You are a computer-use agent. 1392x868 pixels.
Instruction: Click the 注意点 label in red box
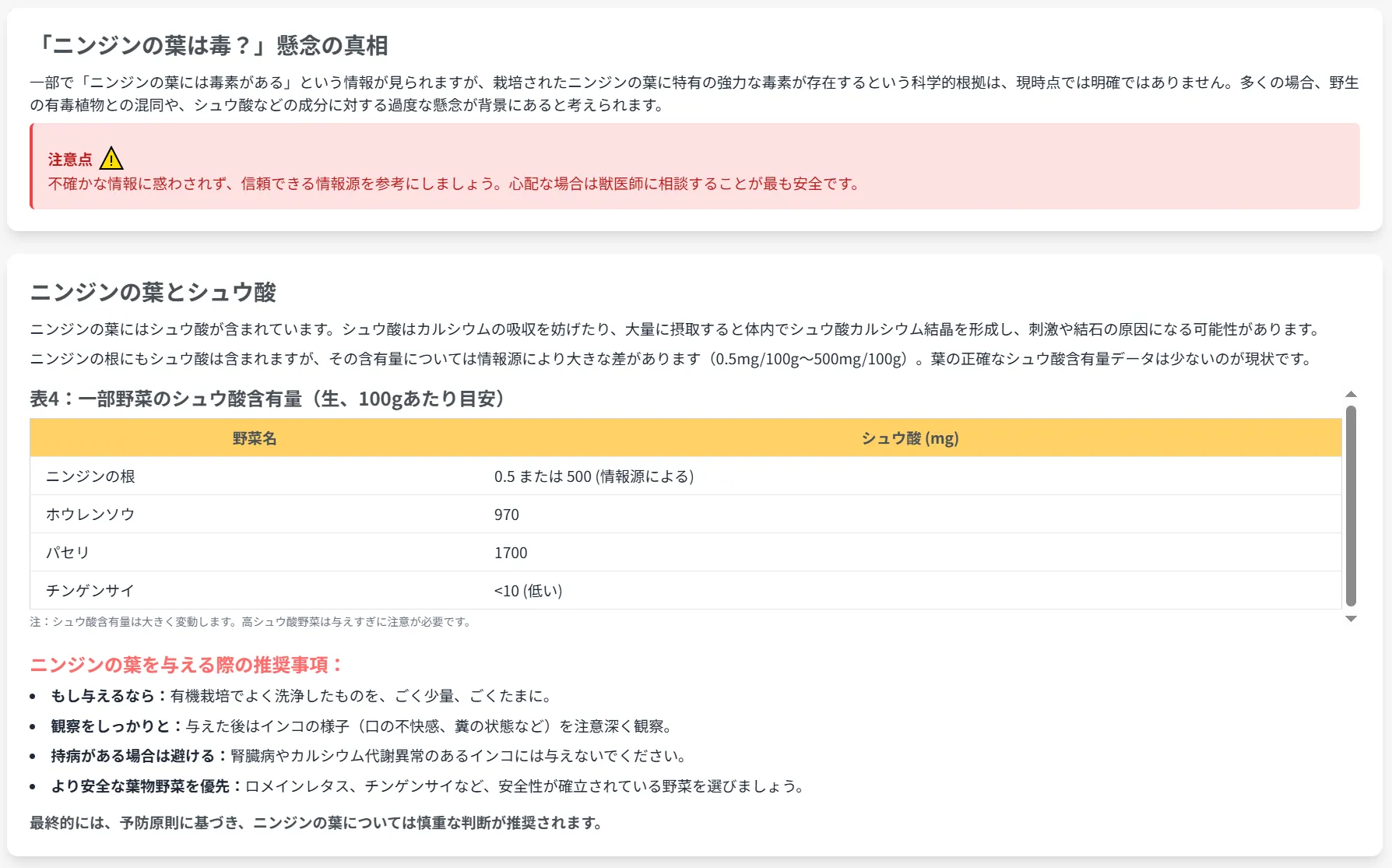[x=70, y=160]
